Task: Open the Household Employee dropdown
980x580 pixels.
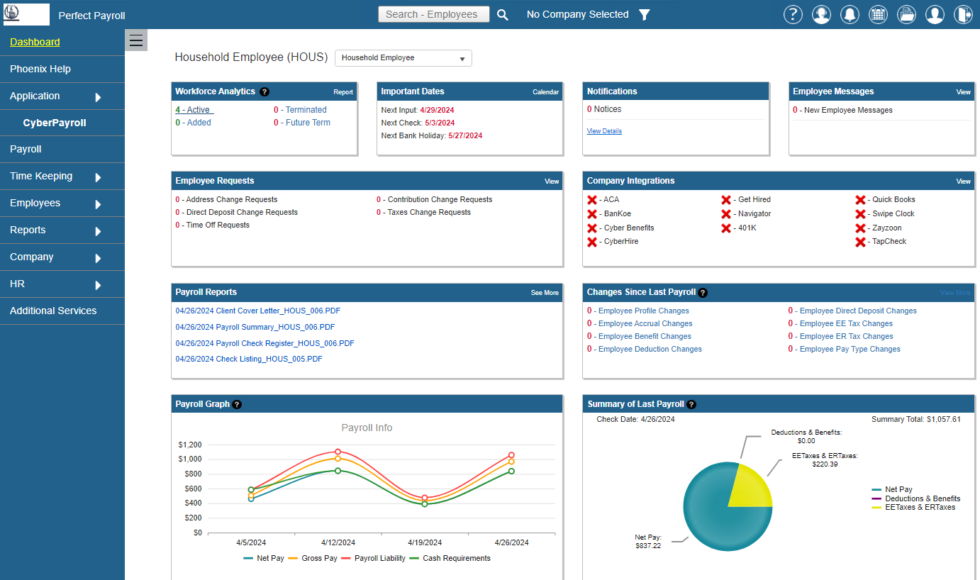Action: click(403, 58)
